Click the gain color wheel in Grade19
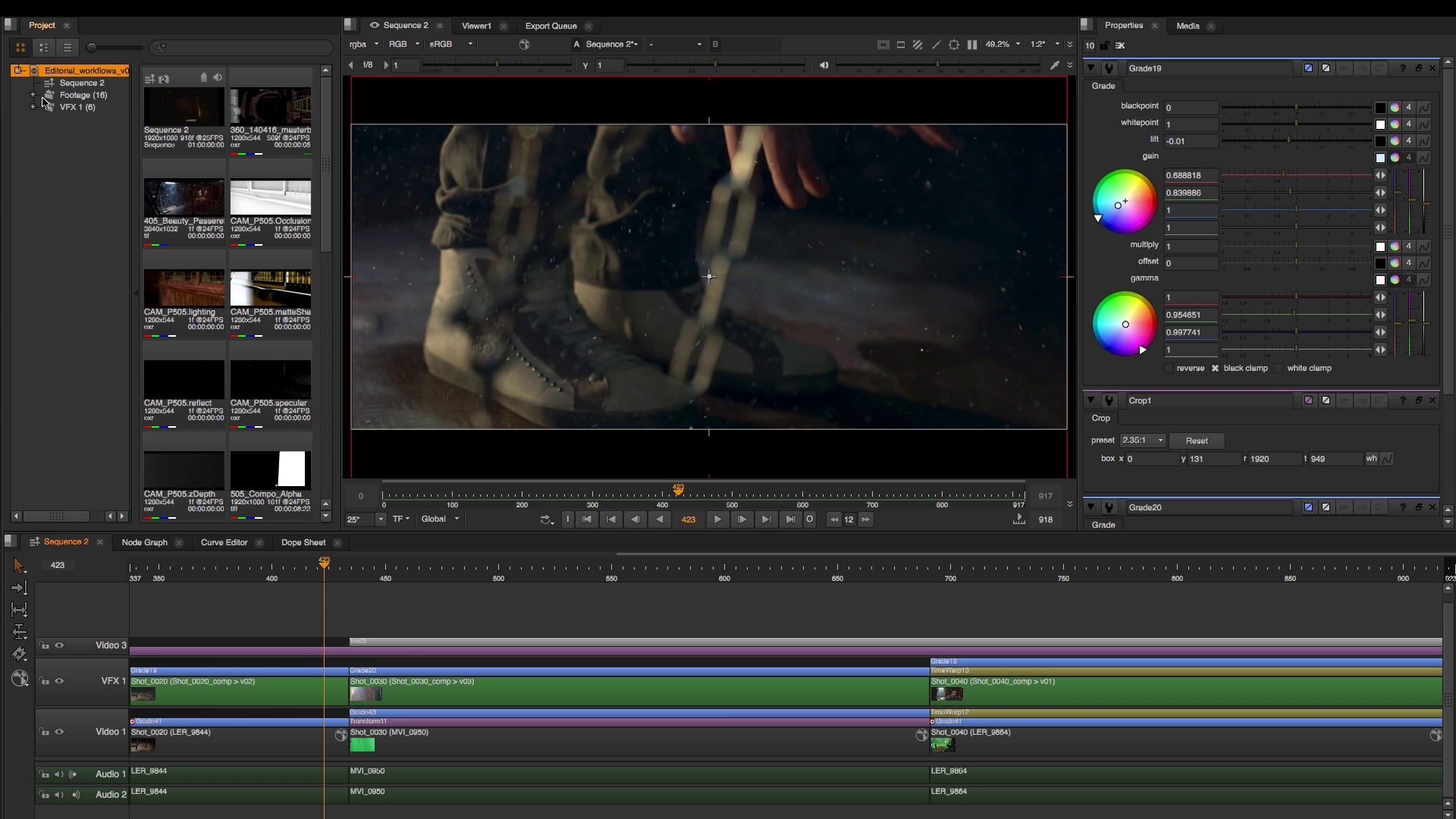The width and height of the screenshot is (1456, 819). coord(1125,202)
